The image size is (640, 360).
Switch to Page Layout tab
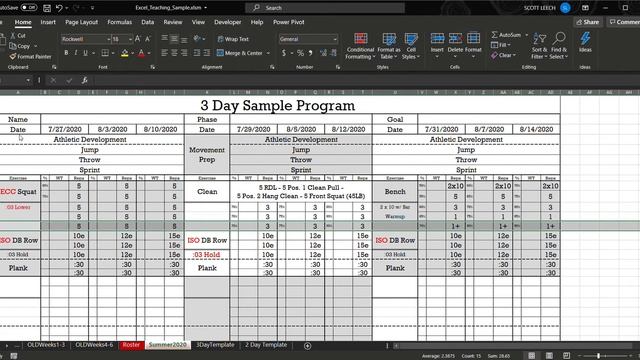pyautogui.click(x=82, y=22)
